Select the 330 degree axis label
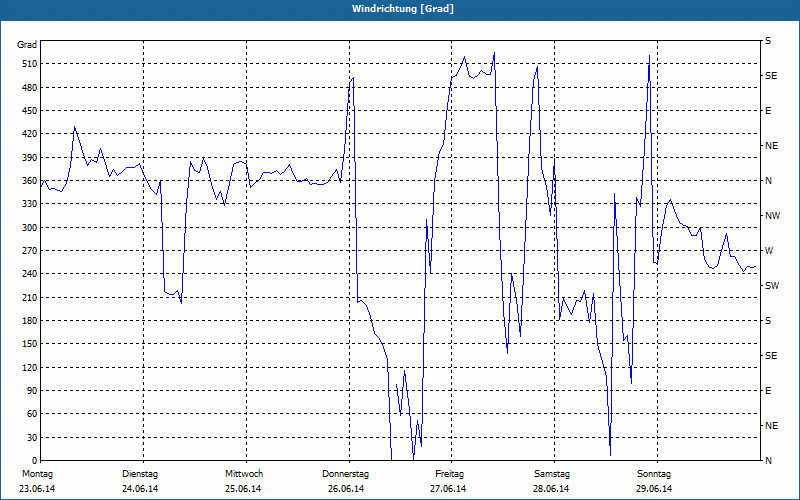The width and height of the screenshot is (800, 500). [x=30, y=204]
